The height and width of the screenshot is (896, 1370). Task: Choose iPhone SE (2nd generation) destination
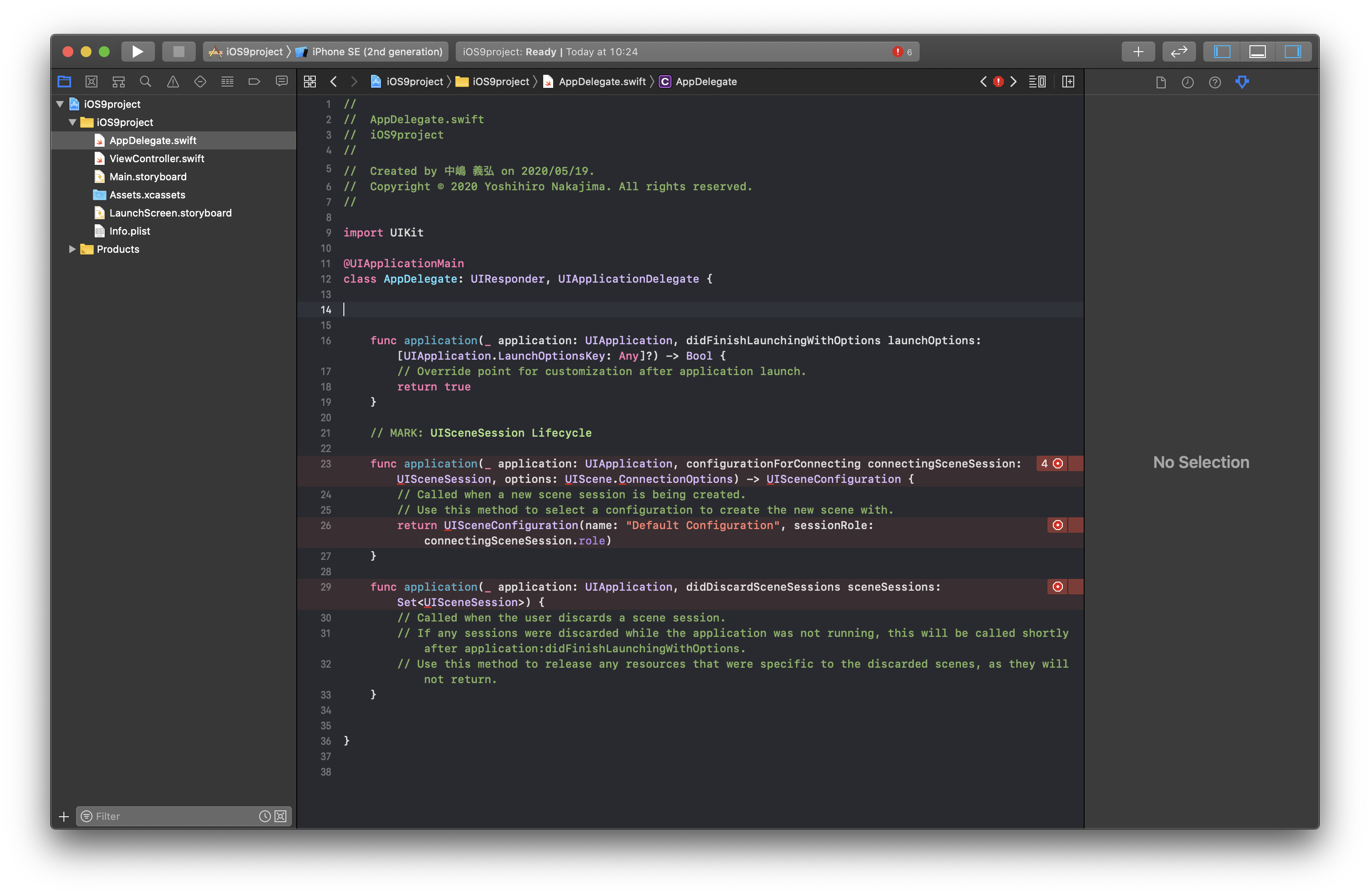click(x=370, y=52)
